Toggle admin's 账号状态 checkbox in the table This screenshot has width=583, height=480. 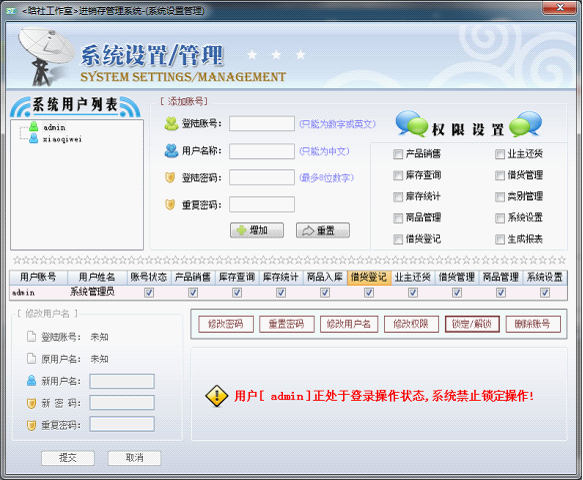click(149, 293)
